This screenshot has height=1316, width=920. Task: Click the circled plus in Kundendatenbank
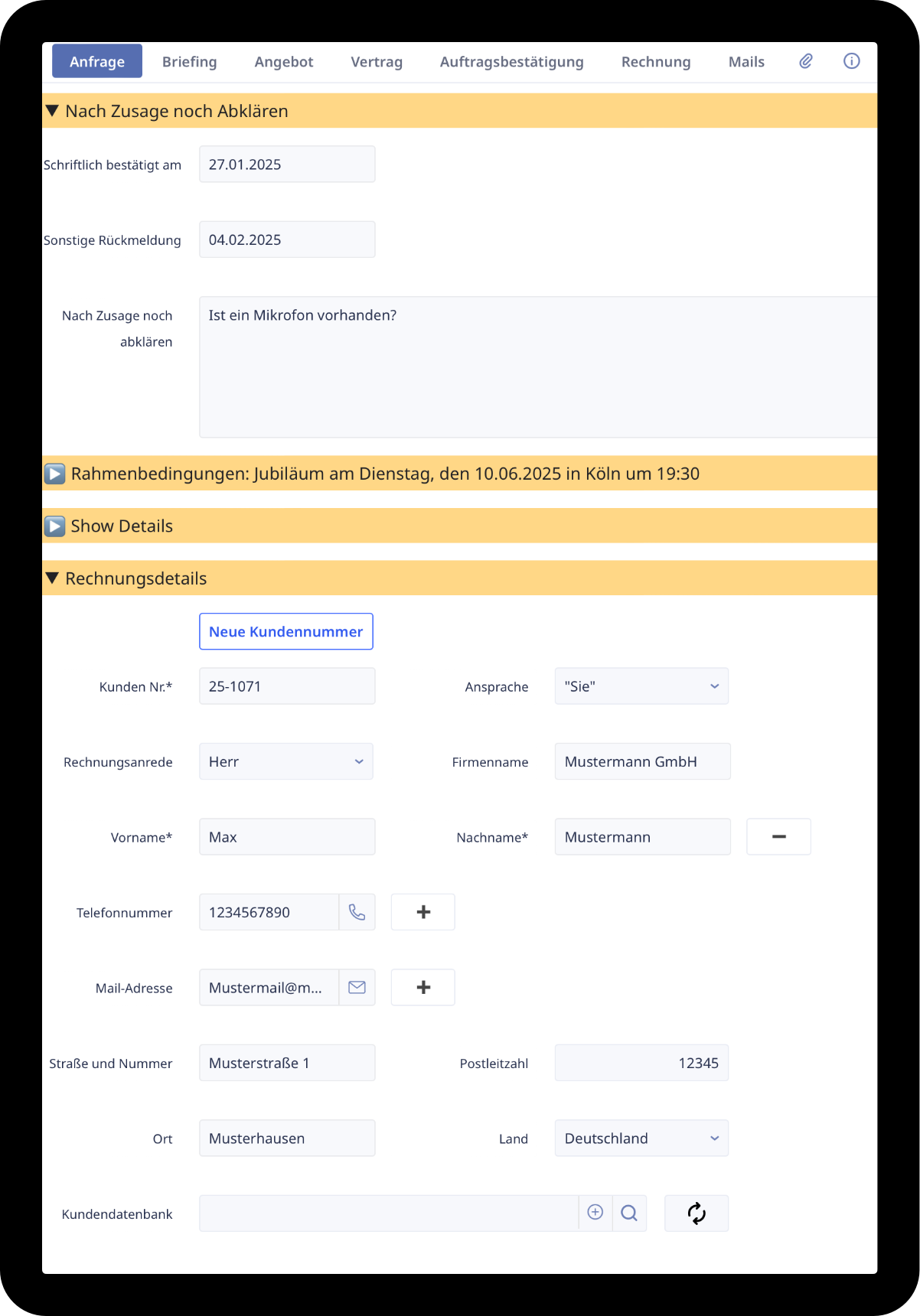pyautogui.click(x=595, y=1213)
